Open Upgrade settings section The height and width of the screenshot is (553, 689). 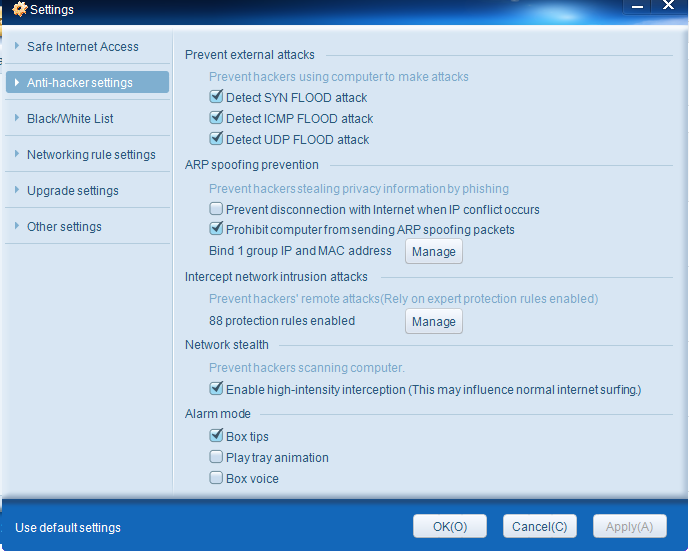coord(87,190)
